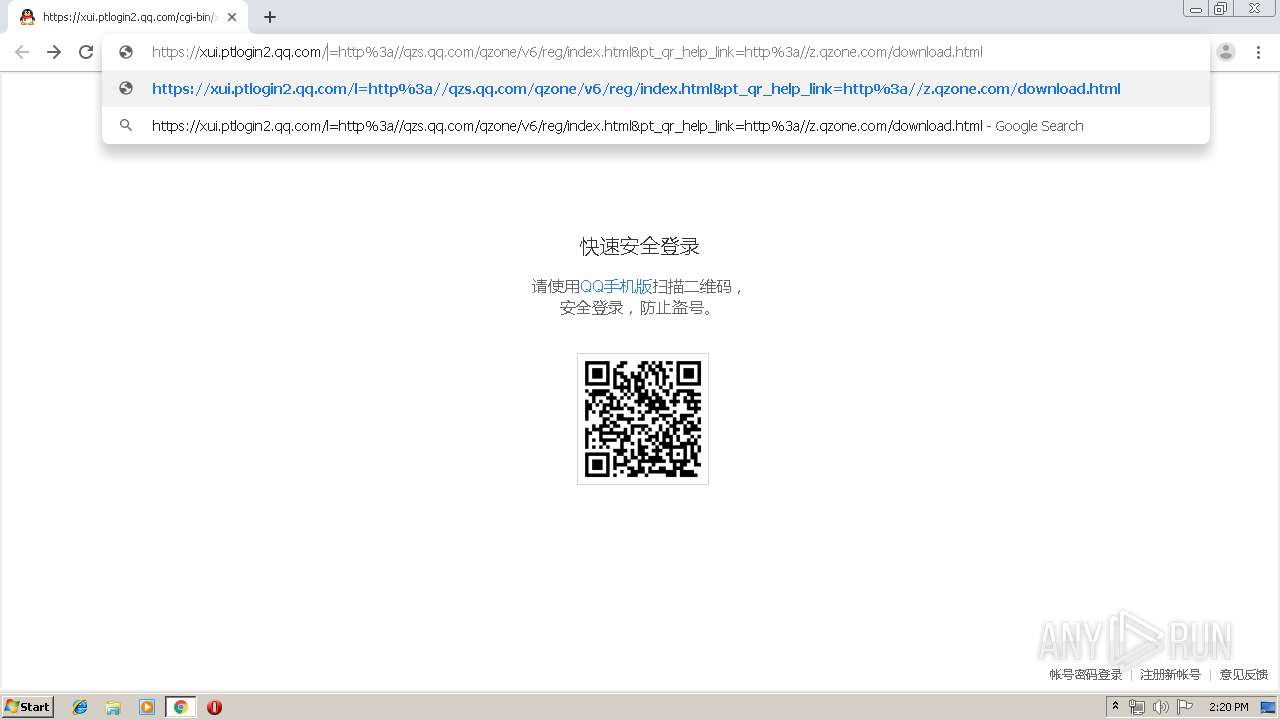Choose the blue URL autocomplete suggestion
This screenshot has width=1280, height=720.
coord(656,89)
